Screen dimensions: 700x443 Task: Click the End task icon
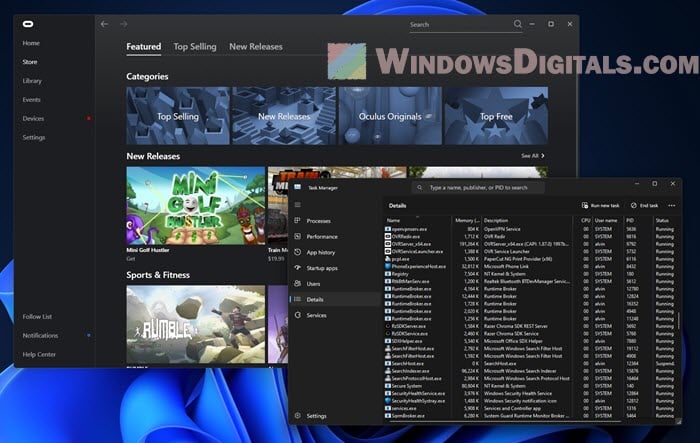(633, 205)
